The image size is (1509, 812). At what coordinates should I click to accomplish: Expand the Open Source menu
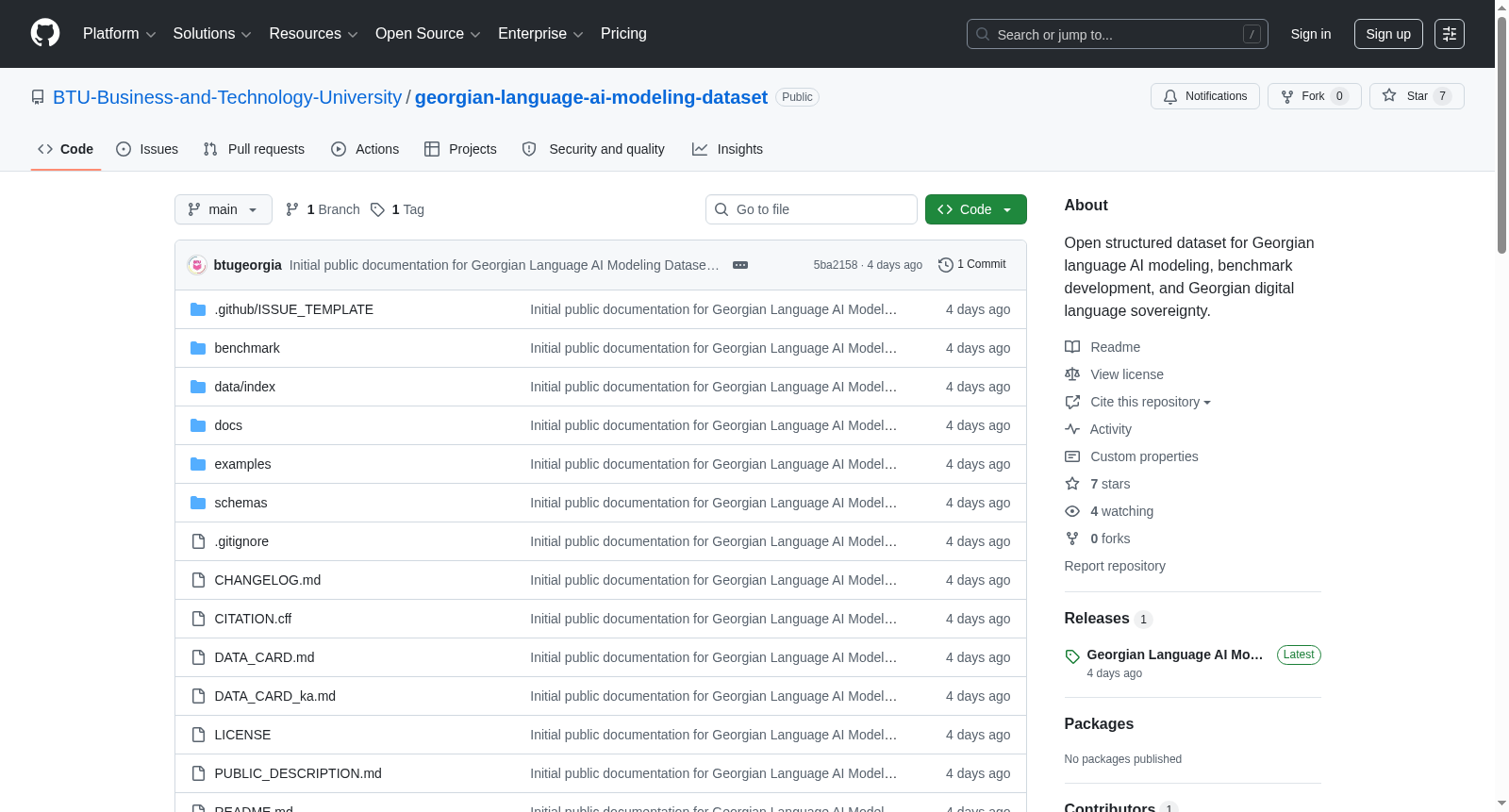click(428, 34)
